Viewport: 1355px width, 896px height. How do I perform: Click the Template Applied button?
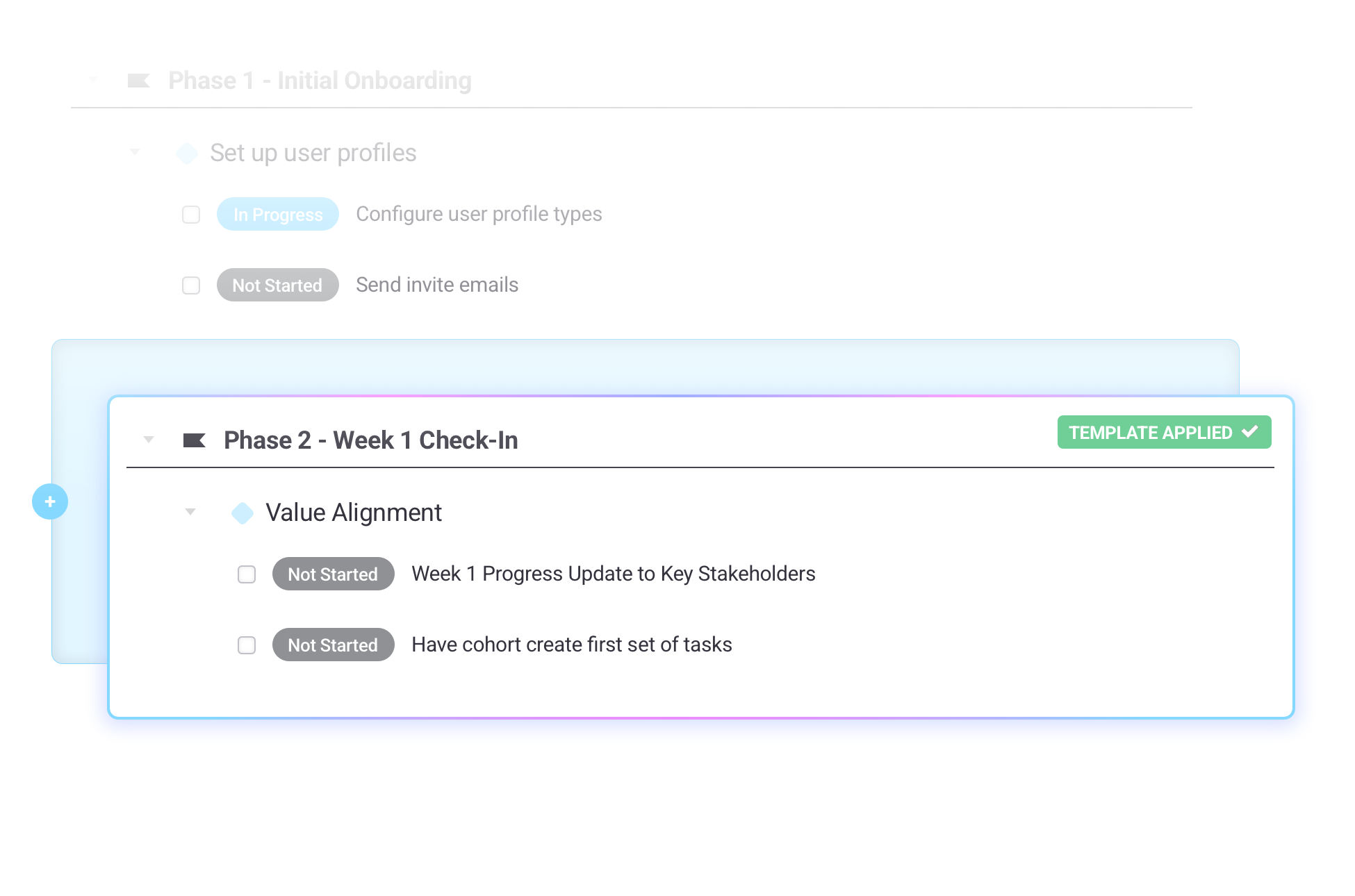click(1165, 432)
